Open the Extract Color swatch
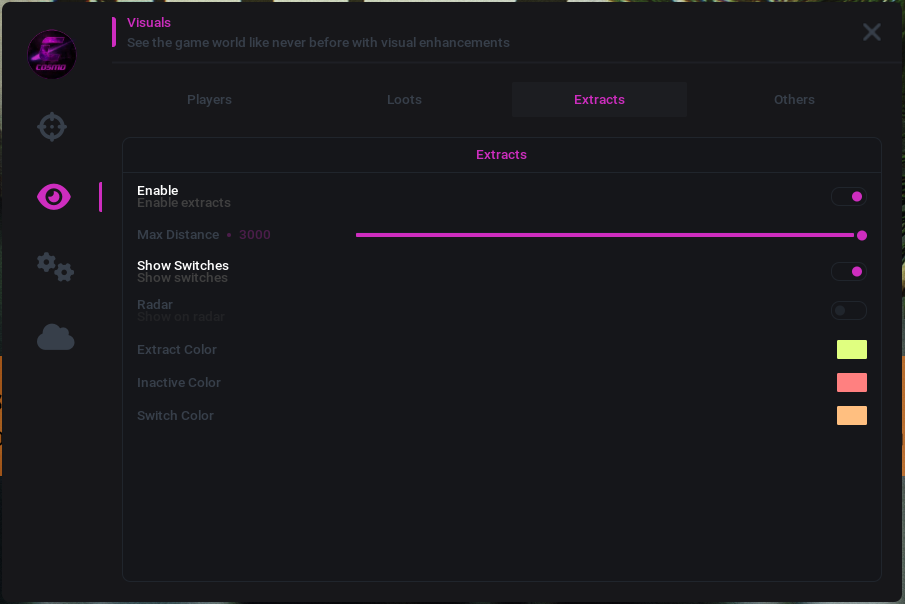Screen dimensions: 905x604 pyautogui.click(x=852, y=350)
